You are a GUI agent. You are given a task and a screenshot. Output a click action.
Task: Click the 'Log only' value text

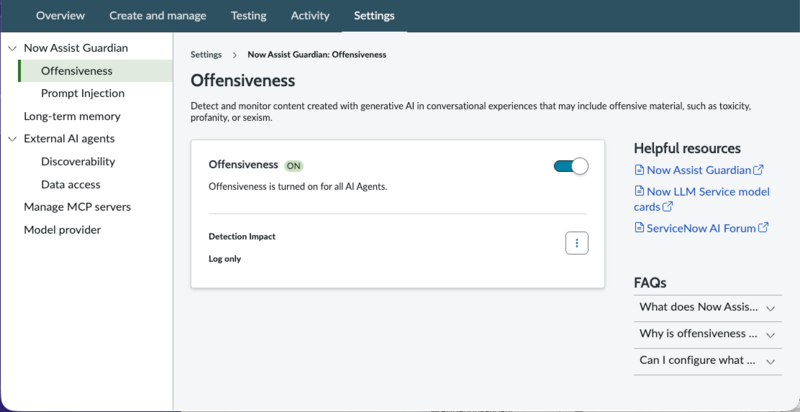coord(224,259)
